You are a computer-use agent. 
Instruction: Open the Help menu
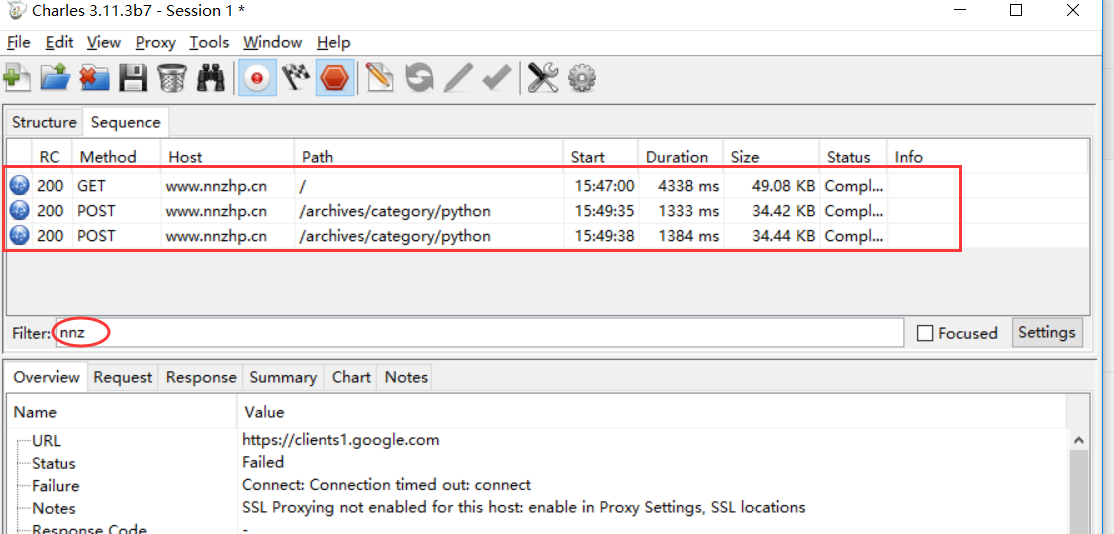334,43
